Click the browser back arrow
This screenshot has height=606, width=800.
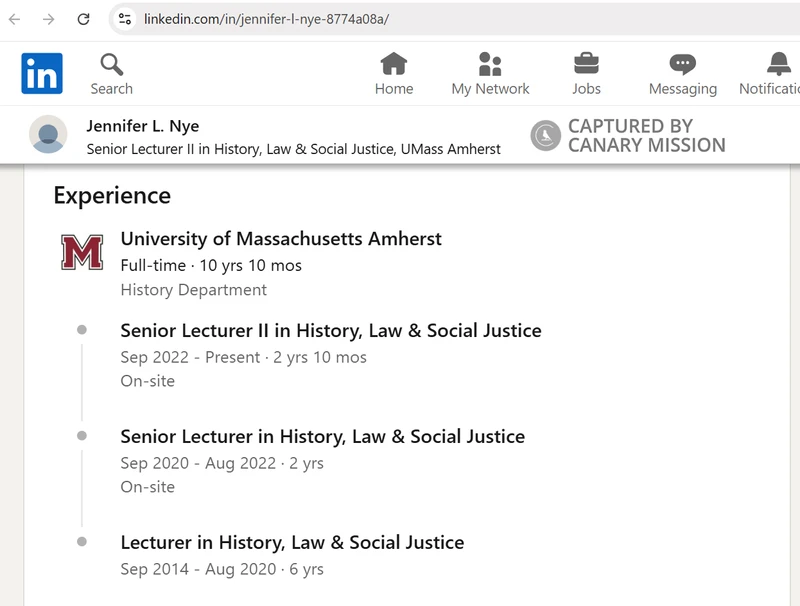(x=15, y=19)
